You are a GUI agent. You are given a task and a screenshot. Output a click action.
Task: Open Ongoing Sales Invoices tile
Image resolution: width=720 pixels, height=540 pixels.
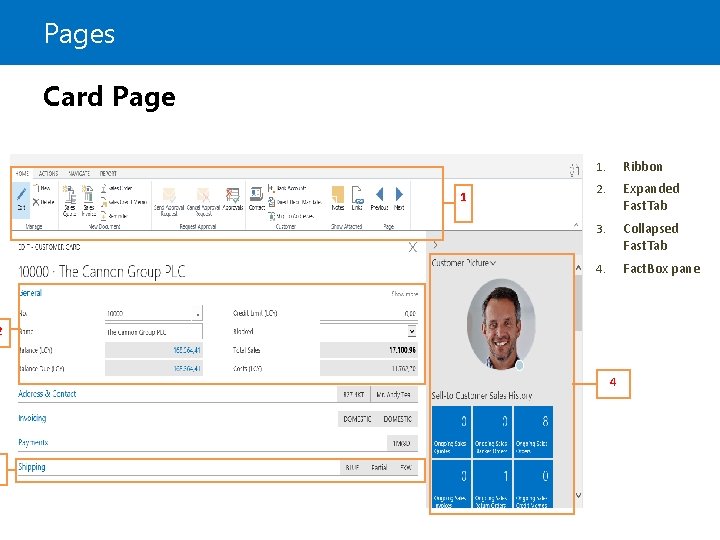click(x=451, y=484)
